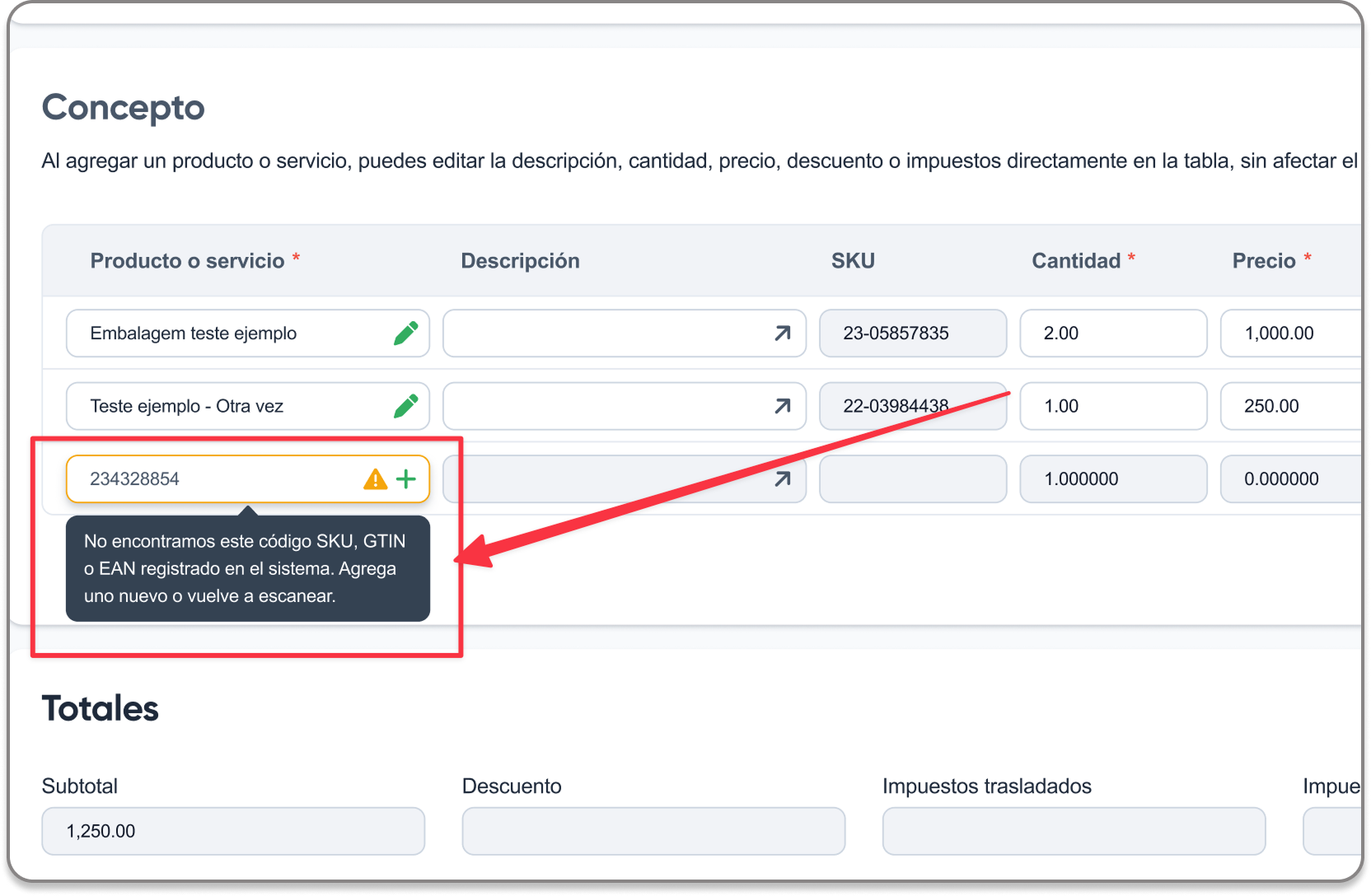Click the Impuestos trasladados total field
This screenshot has width=1371, height=896.
(1074, 831)
